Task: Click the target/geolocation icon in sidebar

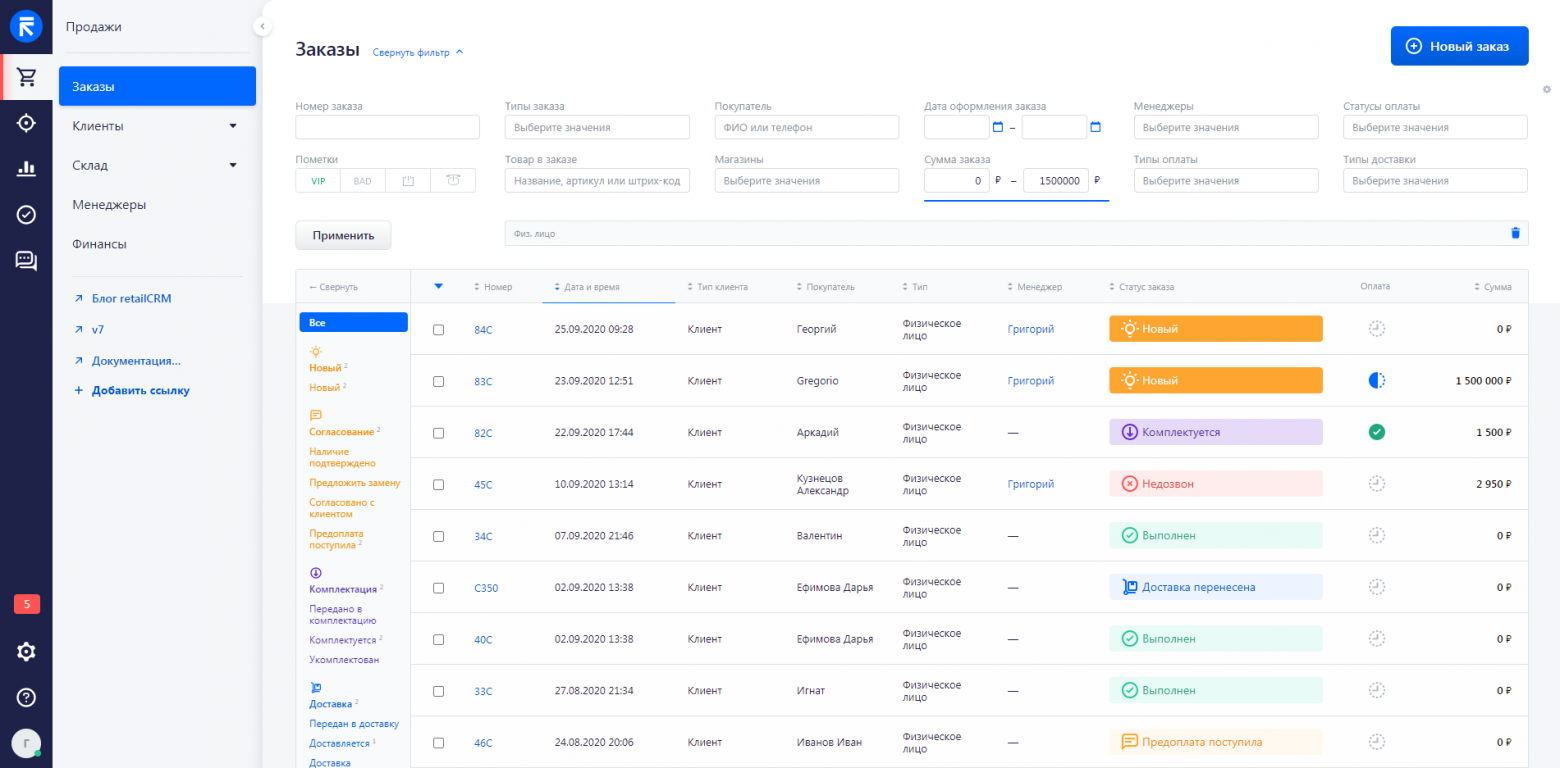Action: tap(26, 123)
